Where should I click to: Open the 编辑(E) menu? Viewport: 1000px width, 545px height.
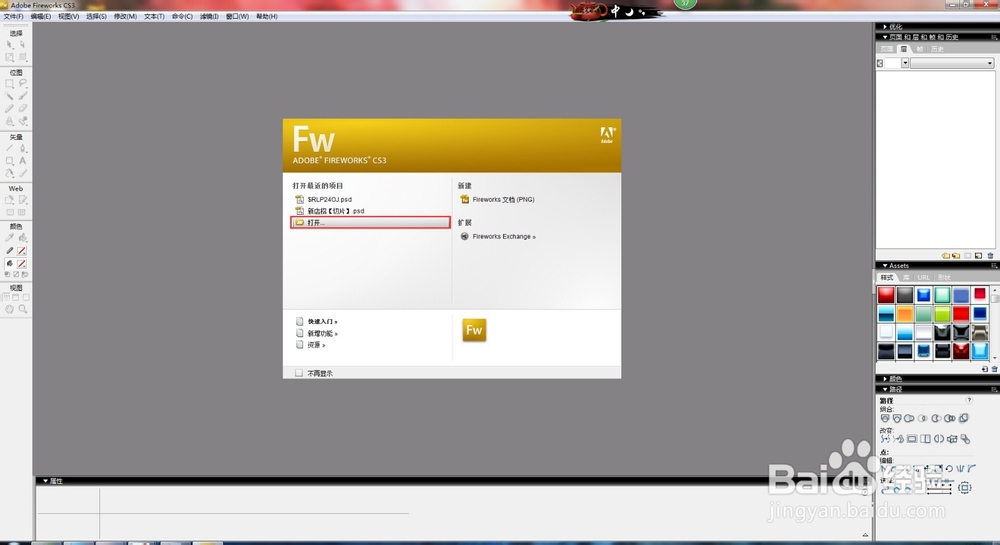(x=41, y=17)
